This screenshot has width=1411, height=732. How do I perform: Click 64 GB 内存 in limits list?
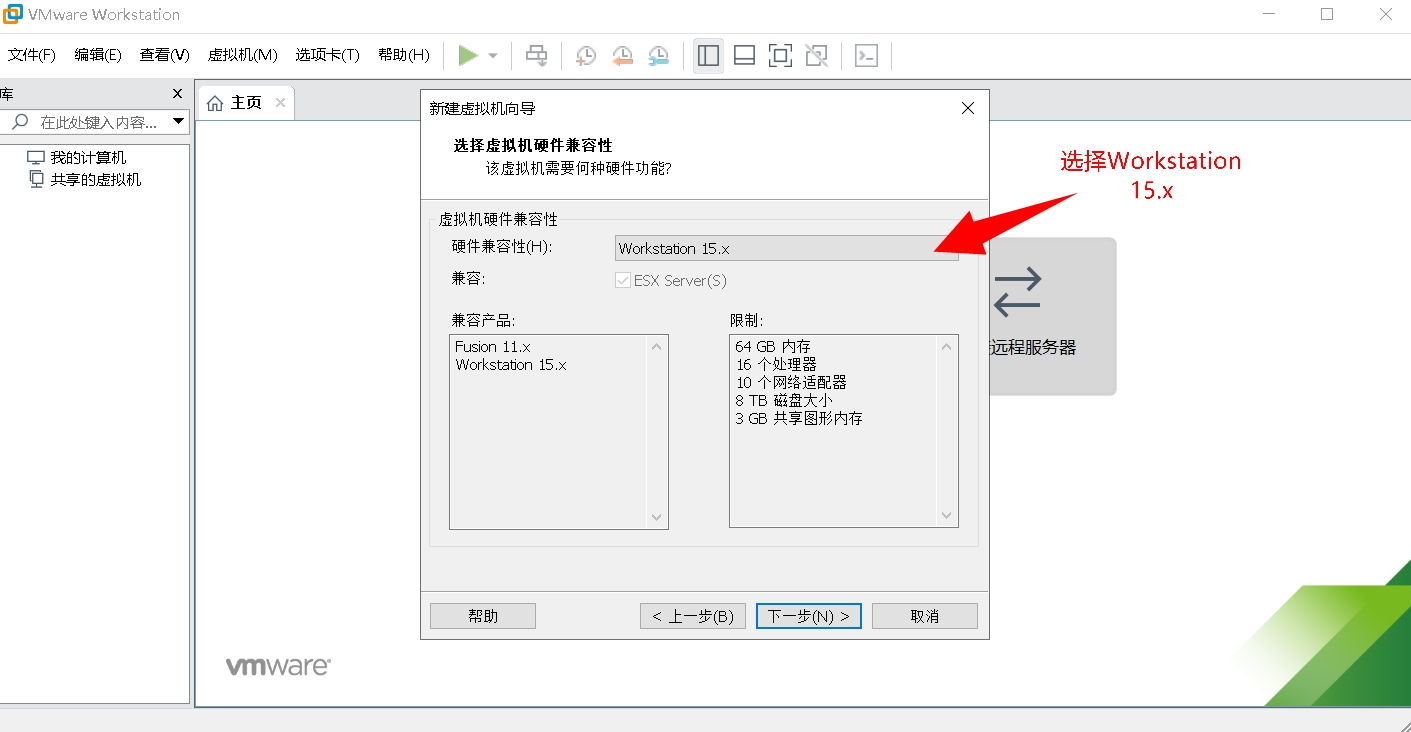click(773, 347)
